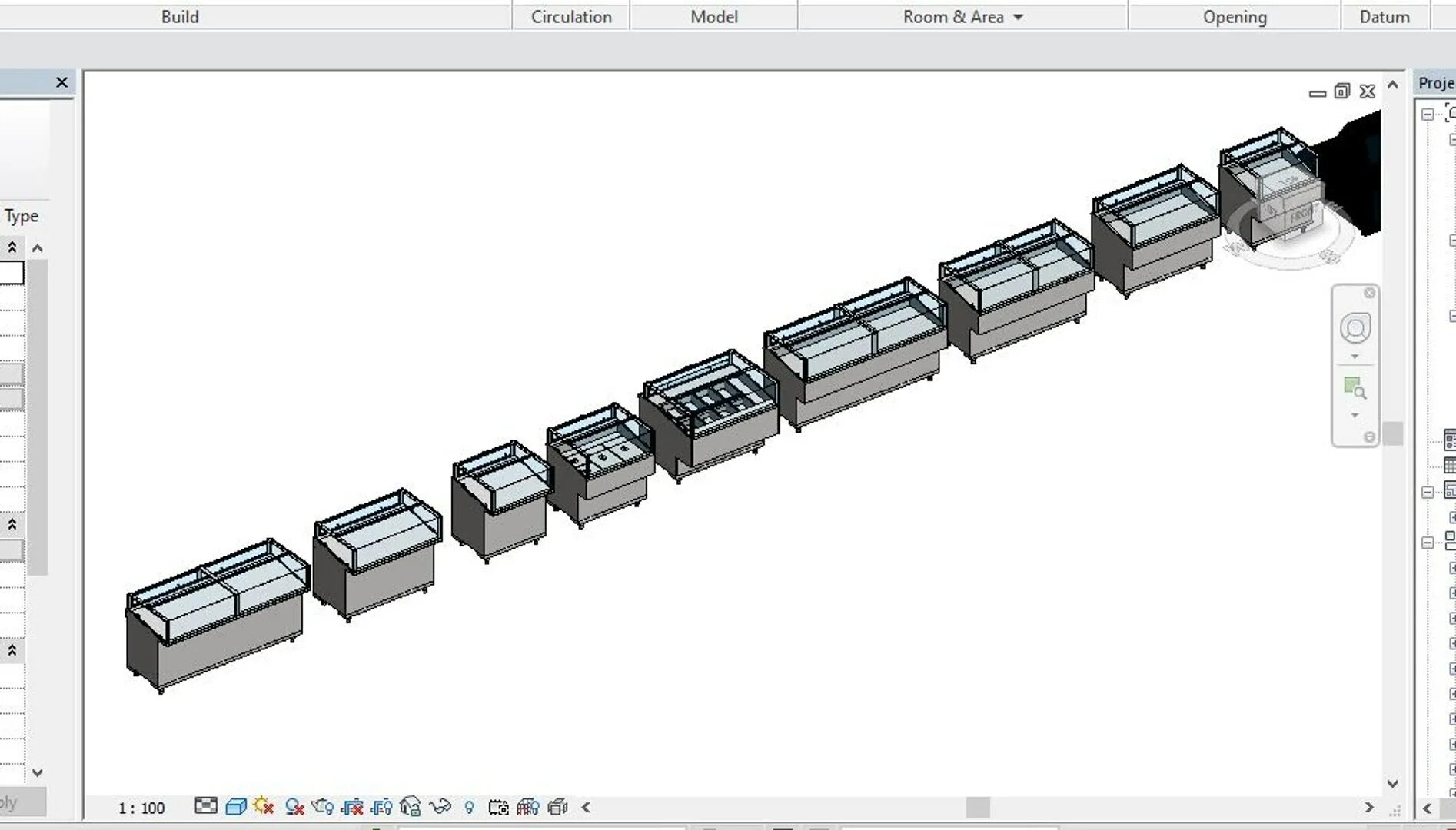Toggle Crop View icon
Image resolution: width=1456 pixels, height=830 pixels.
pos(352,807)
